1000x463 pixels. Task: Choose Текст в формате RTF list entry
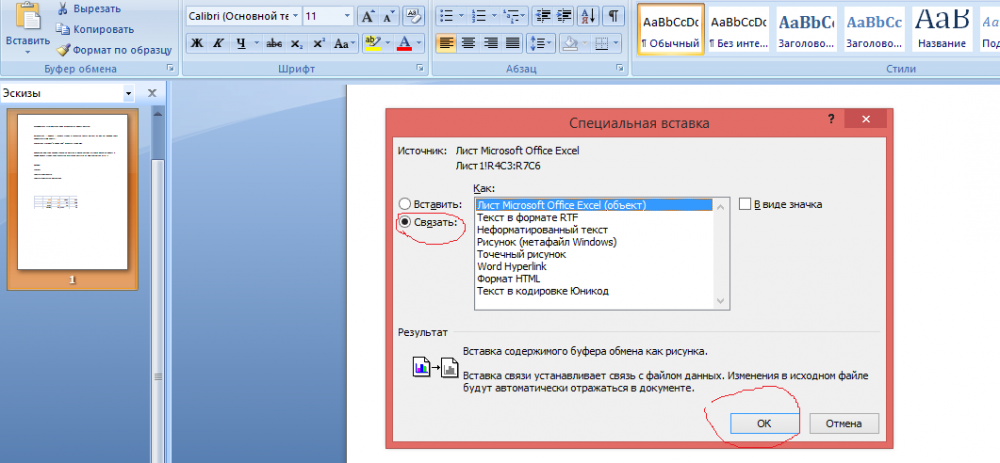[x=527, y=217]
